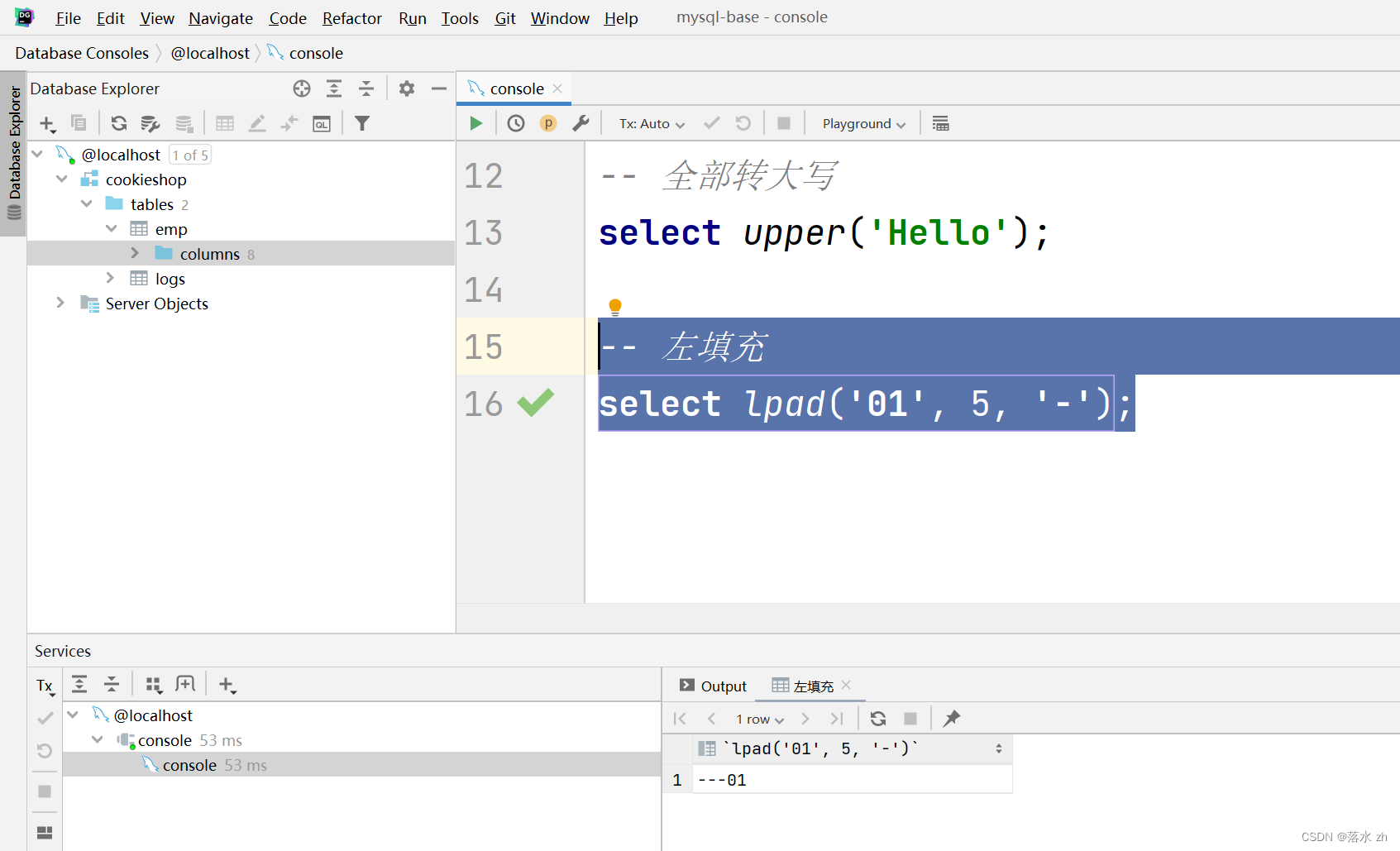The width and height of the screenshot is (1400, 851).
Task: Expand the logs table node
Action: click(111, 278)
